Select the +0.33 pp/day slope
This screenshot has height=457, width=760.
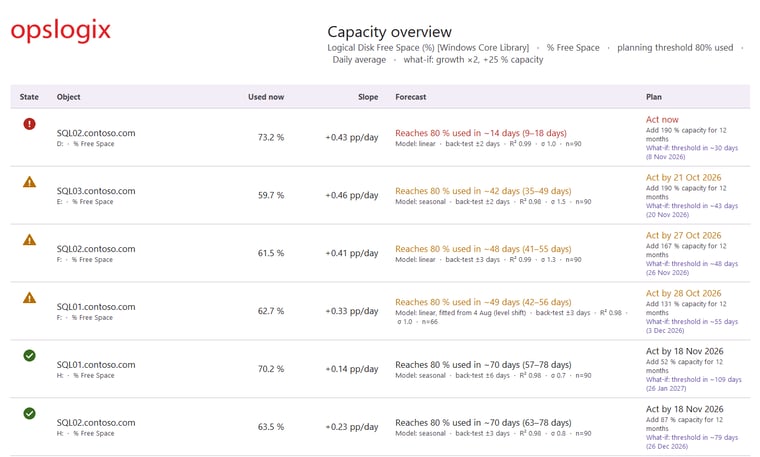351,311
